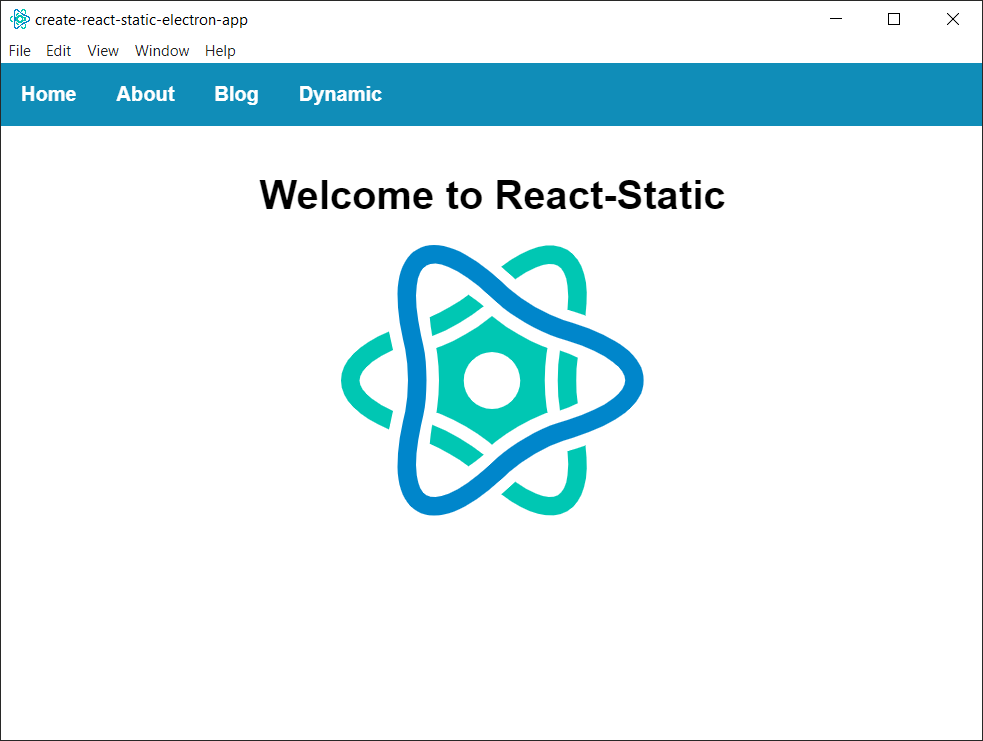Screen dimensions: 983x741
Task: Open the File menu
Action: tap(19, 51)
